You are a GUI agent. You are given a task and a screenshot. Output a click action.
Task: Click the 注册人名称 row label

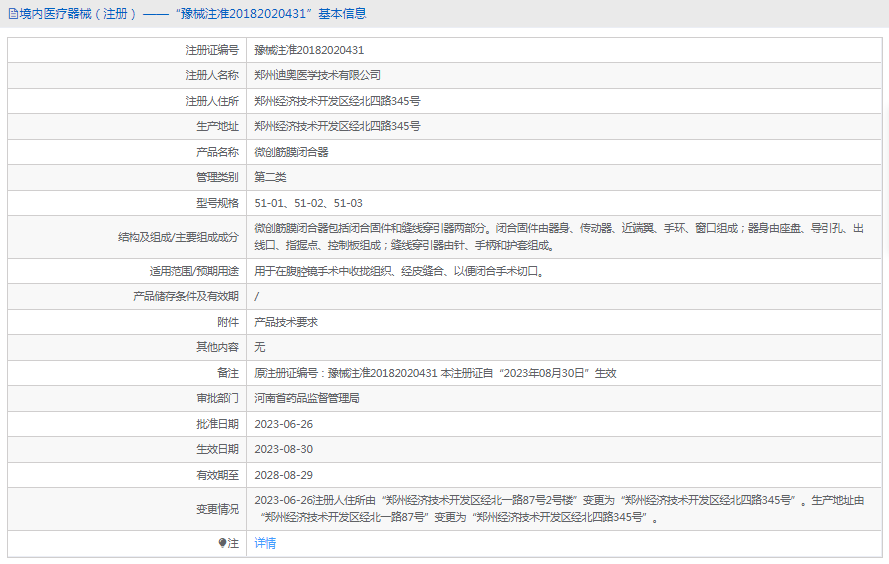(x=212, y=75)
